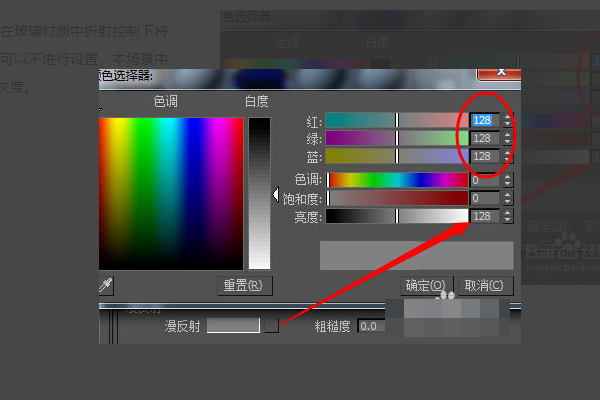Click the brightness value spinner arrows
This screenshot has height=400, width=600.
coord(507,216)
